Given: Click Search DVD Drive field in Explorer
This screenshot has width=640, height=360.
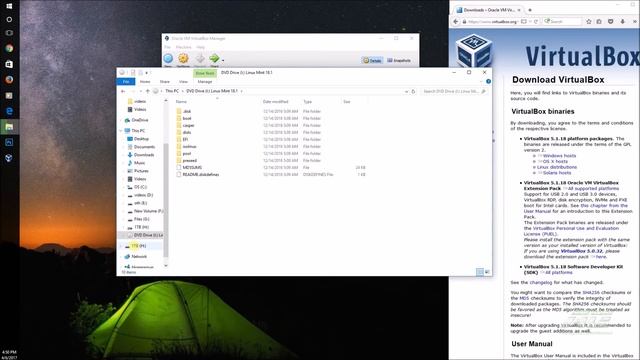Looking at the screenshot, I should click(454, 91).
